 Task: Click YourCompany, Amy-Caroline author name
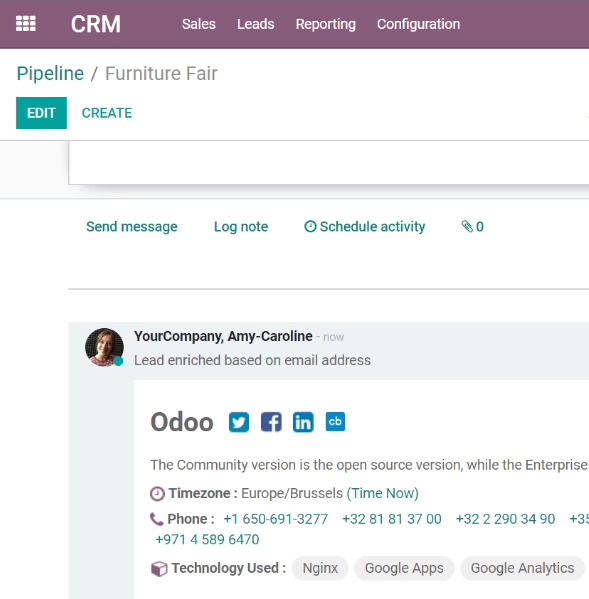pos(223,336)
